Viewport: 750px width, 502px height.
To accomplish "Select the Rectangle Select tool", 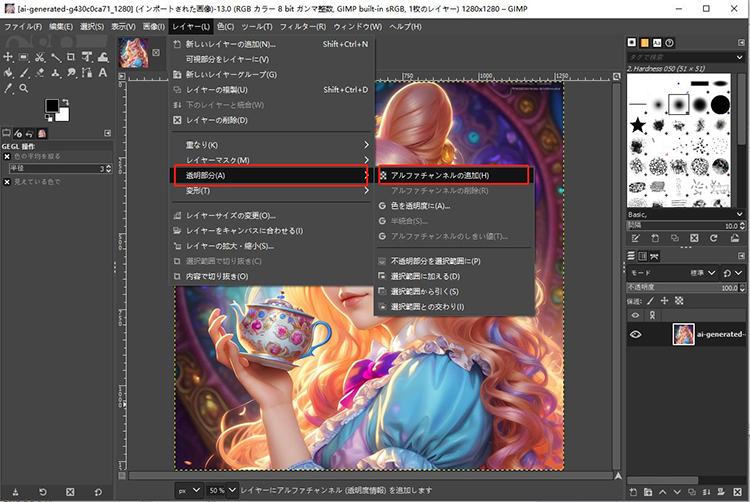I will [x=23, y=57].
